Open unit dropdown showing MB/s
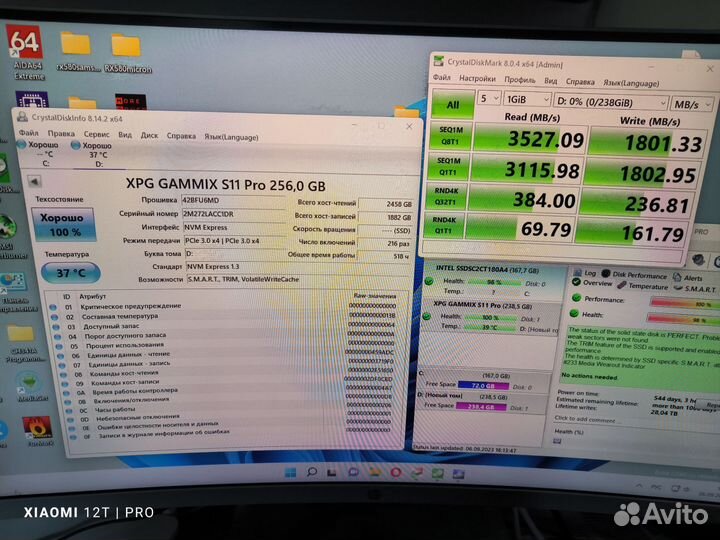This screenshot has height=540, width=720. coord(692,104)
